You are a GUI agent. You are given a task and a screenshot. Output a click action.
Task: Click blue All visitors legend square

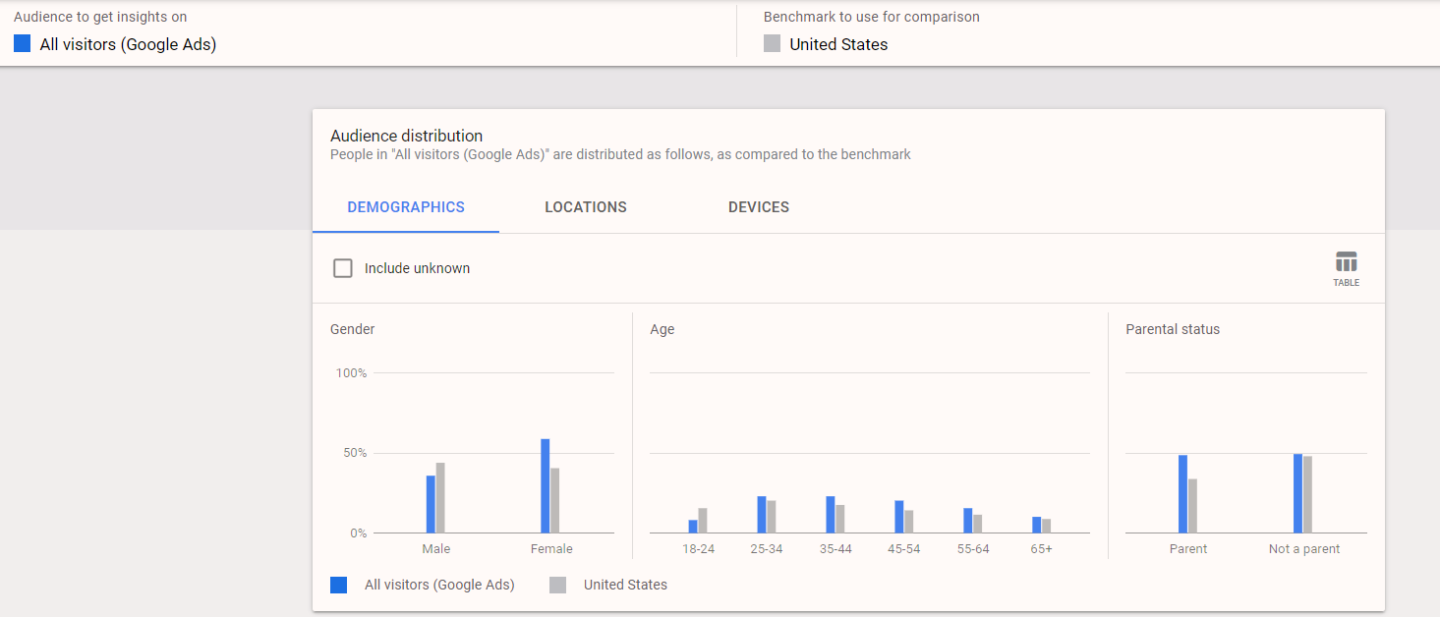[x=339, y=585]
